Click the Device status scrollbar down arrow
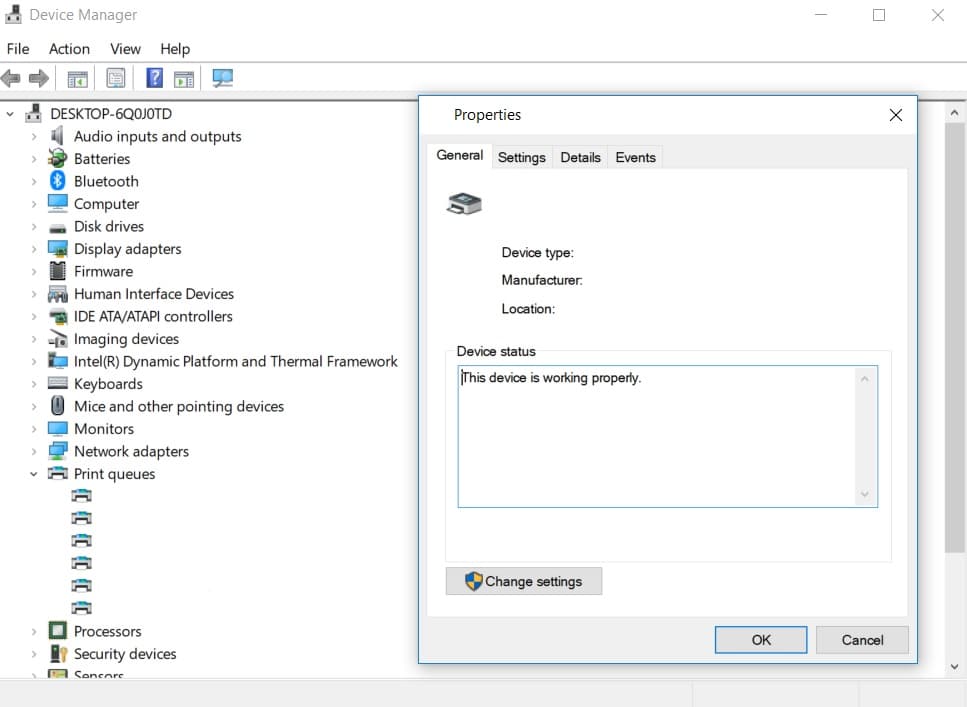The width and height of the screenshot is (967, 707). 865,495
